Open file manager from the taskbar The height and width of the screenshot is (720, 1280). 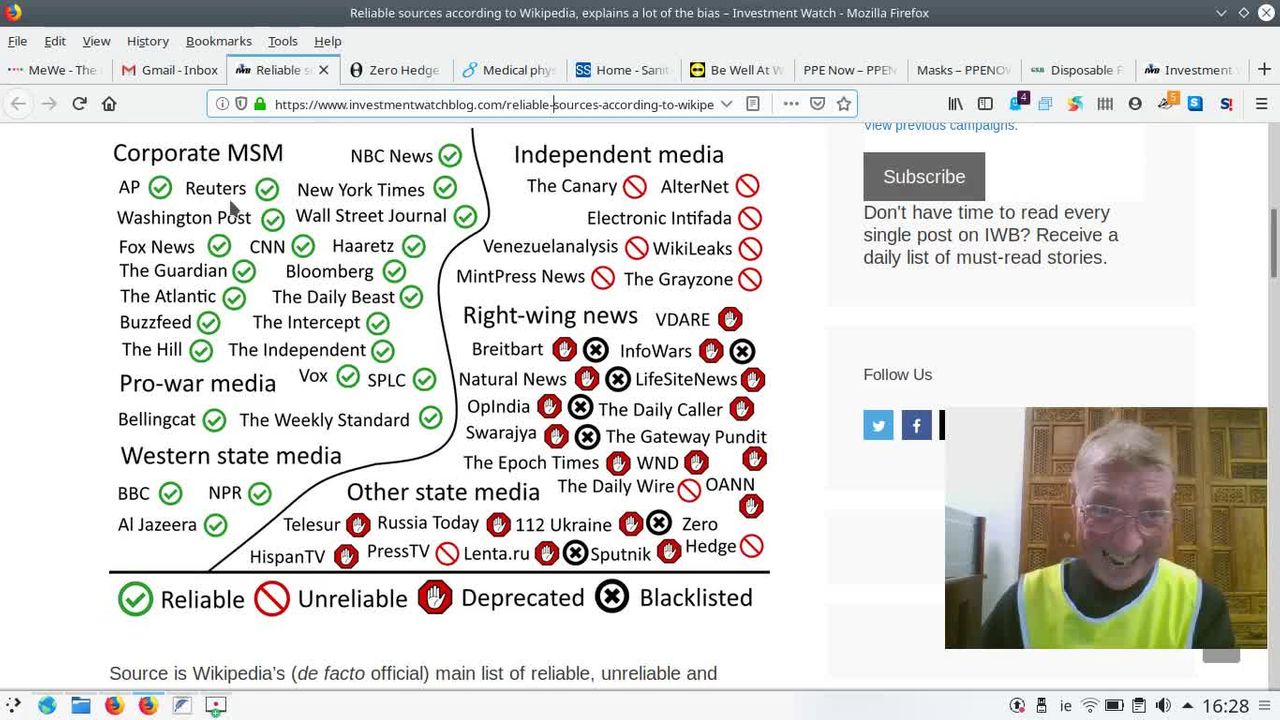81,705
